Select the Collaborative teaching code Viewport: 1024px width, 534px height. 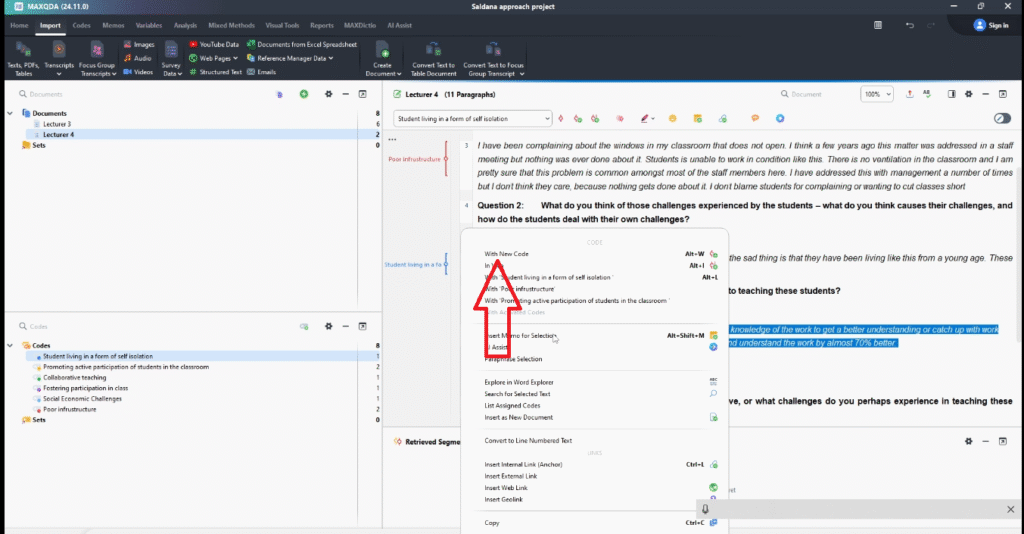pos(76,377)
